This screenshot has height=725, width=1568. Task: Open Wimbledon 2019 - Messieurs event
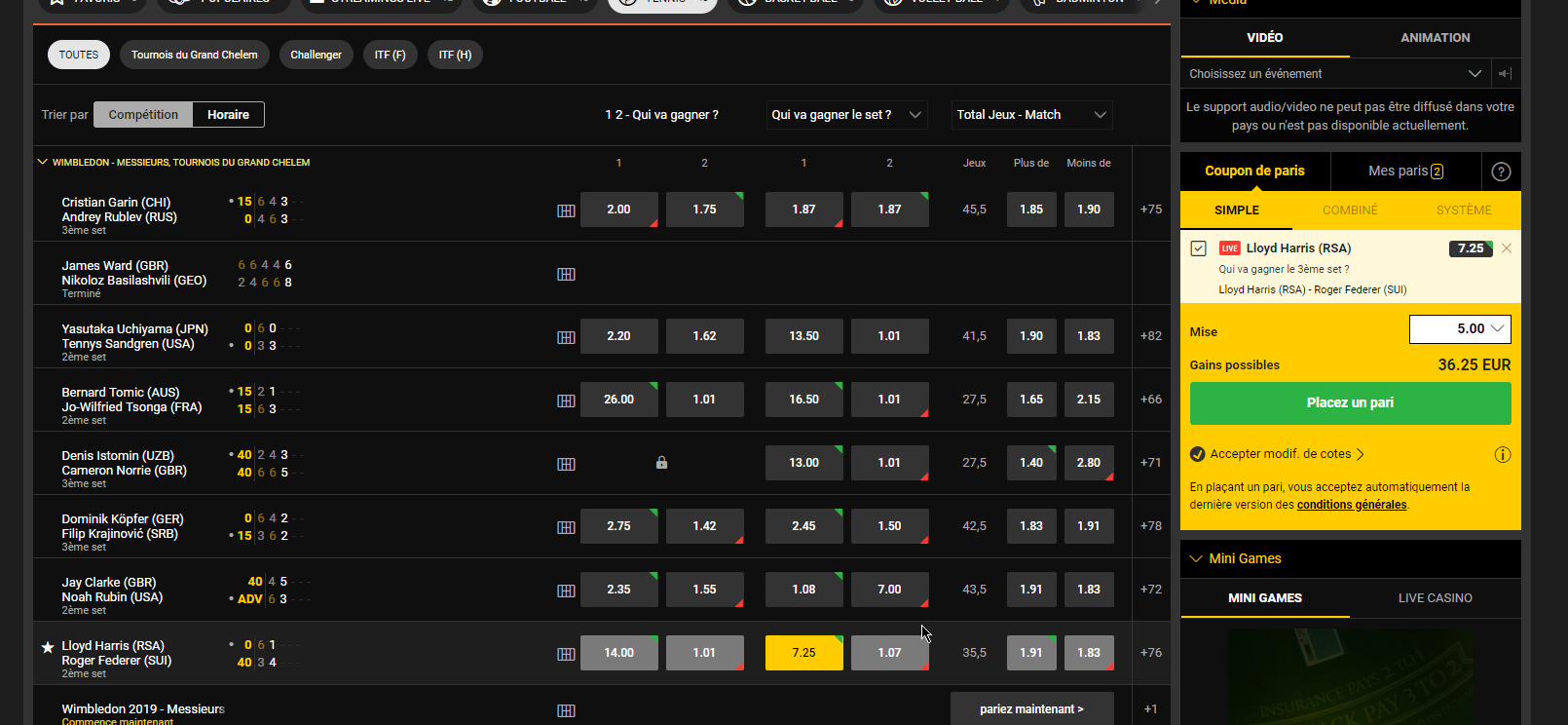click(143, 709)
